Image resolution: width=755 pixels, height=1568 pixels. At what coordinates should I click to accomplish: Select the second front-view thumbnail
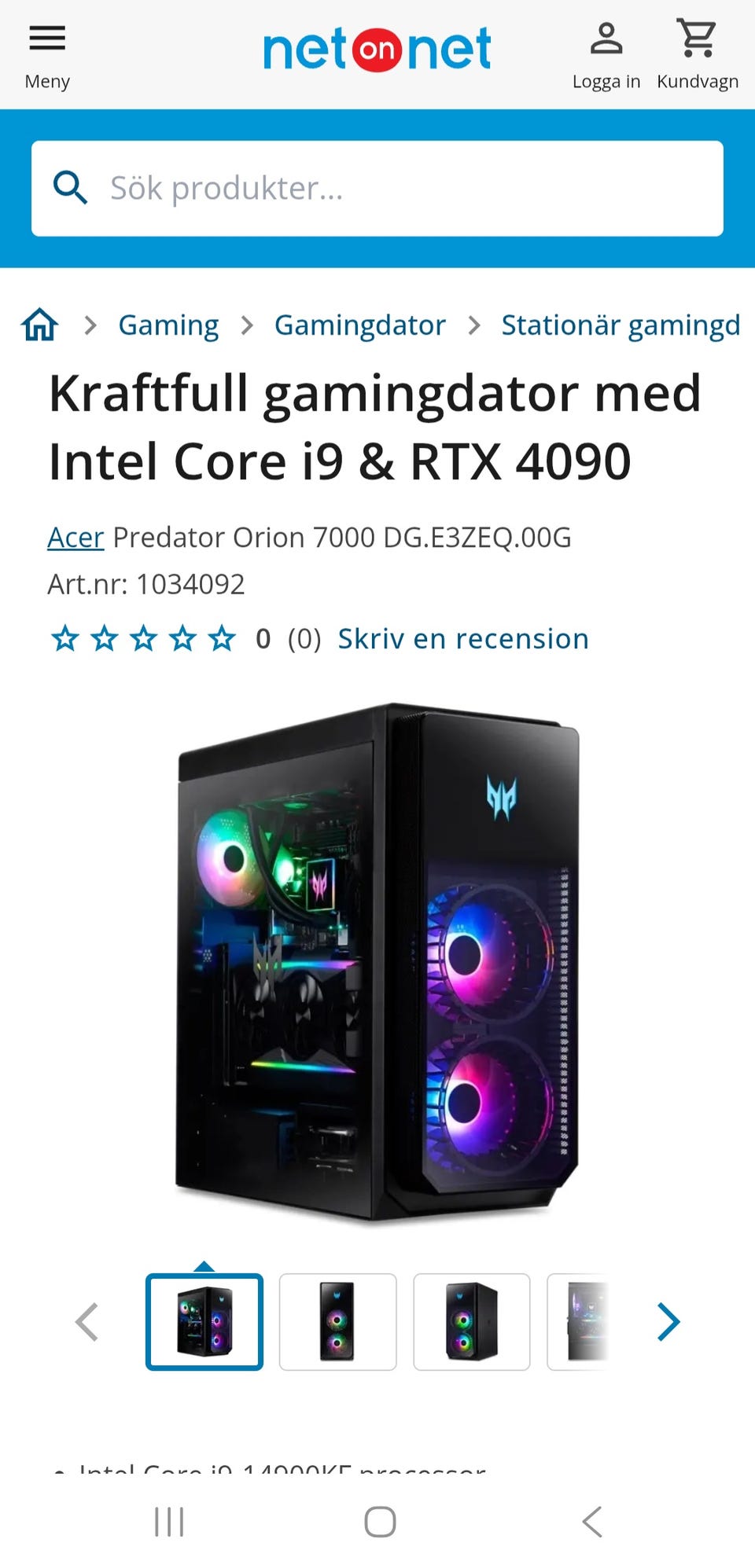338,1322
